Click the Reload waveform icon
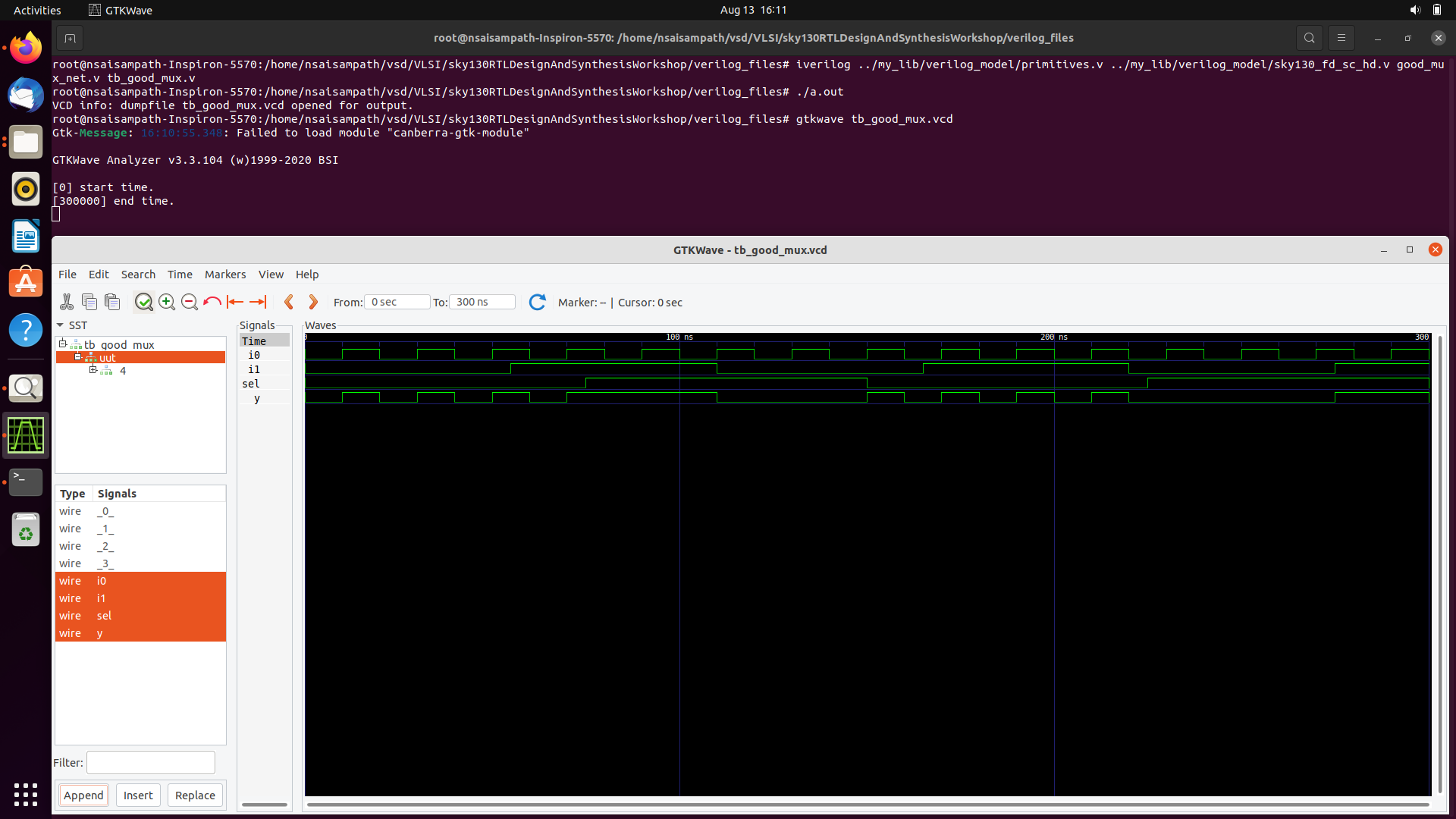 coord(537,302)
